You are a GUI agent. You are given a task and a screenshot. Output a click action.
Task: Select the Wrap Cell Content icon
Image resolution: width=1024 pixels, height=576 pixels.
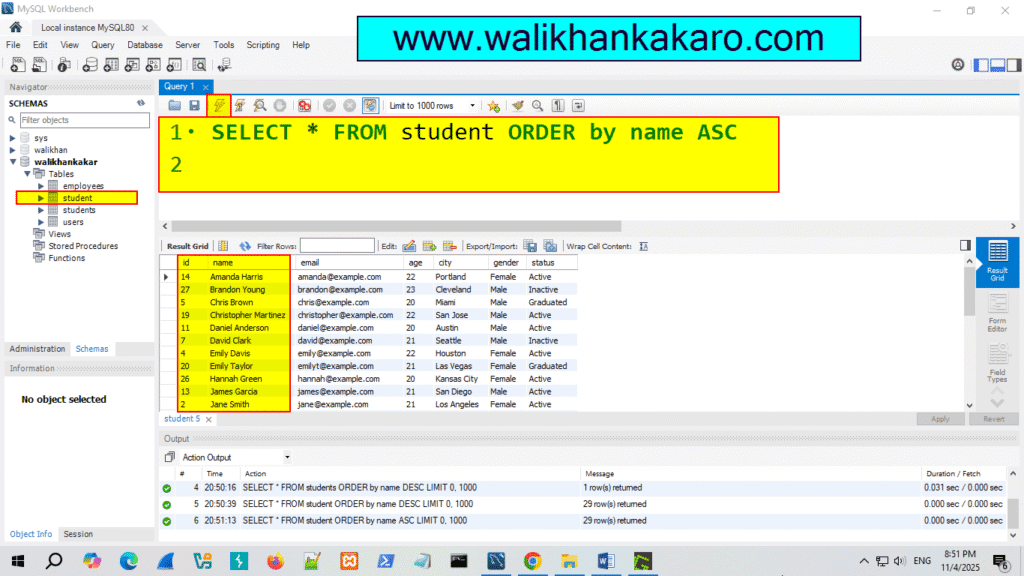click(643, 246)
